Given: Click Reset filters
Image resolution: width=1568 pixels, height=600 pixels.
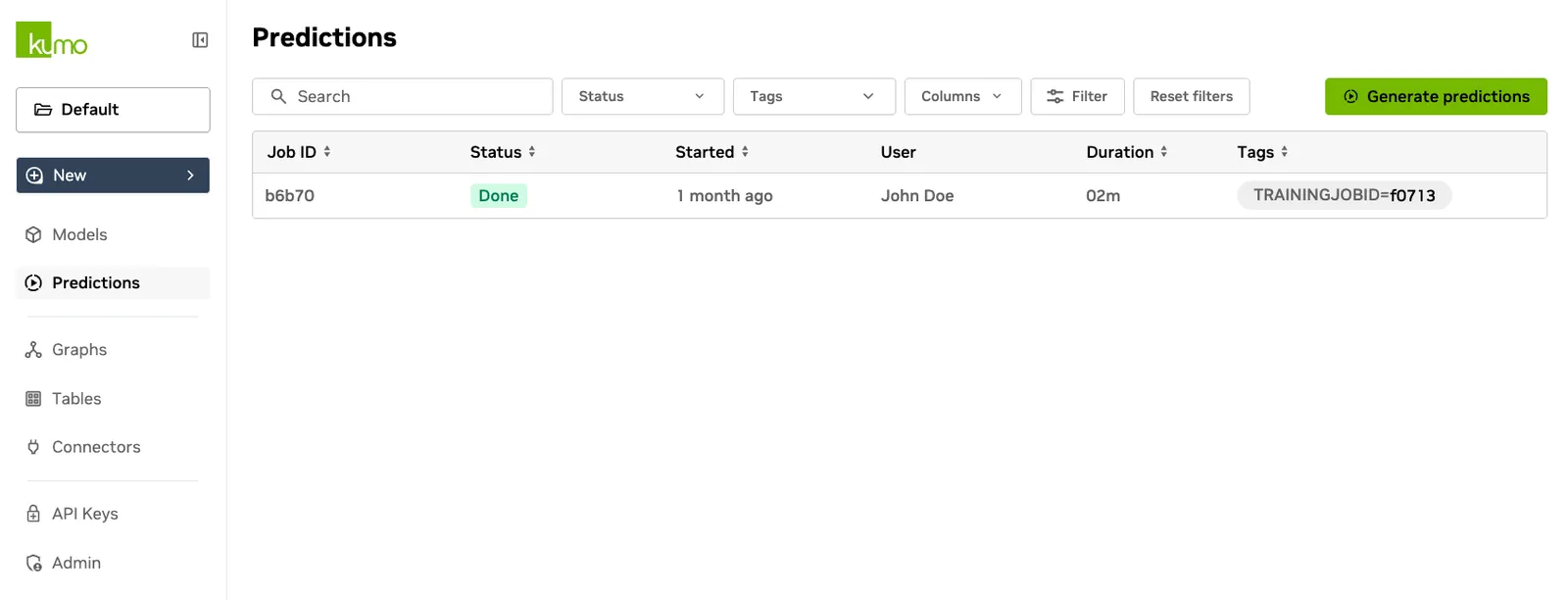Looking at the screenshot, I should click(x=1192, y=96).
